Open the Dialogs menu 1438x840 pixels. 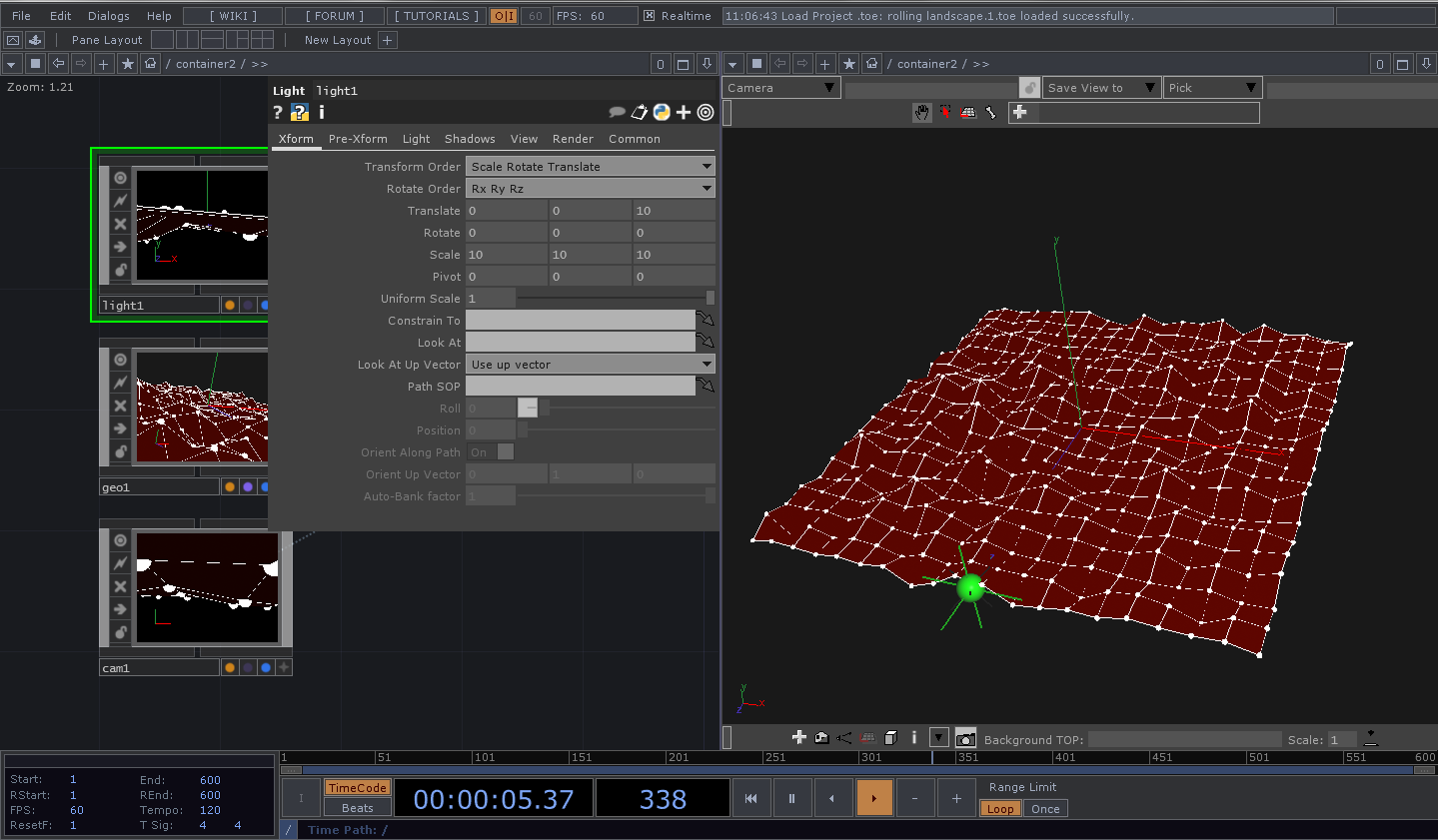(x=109, y=16)
